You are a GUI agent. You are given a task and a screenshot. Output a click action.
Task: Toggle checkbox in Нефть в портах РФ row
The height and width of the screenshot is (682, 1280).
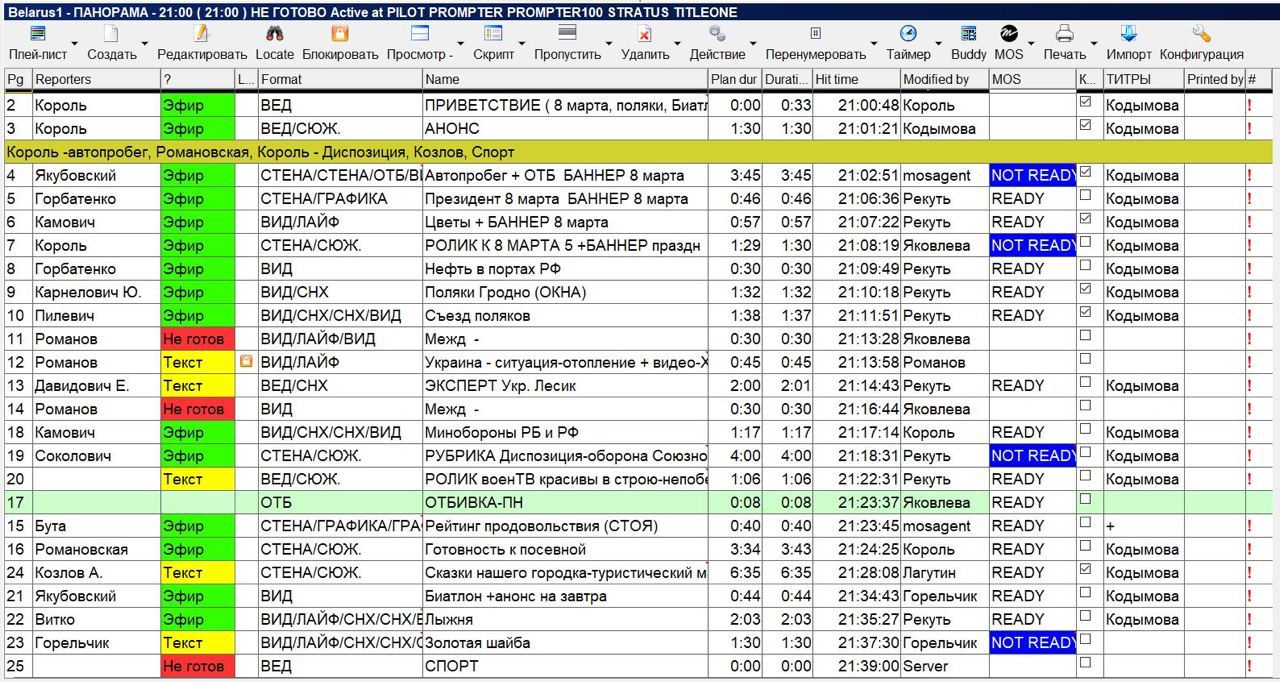pyautogui.click(x=1085, y=265)
